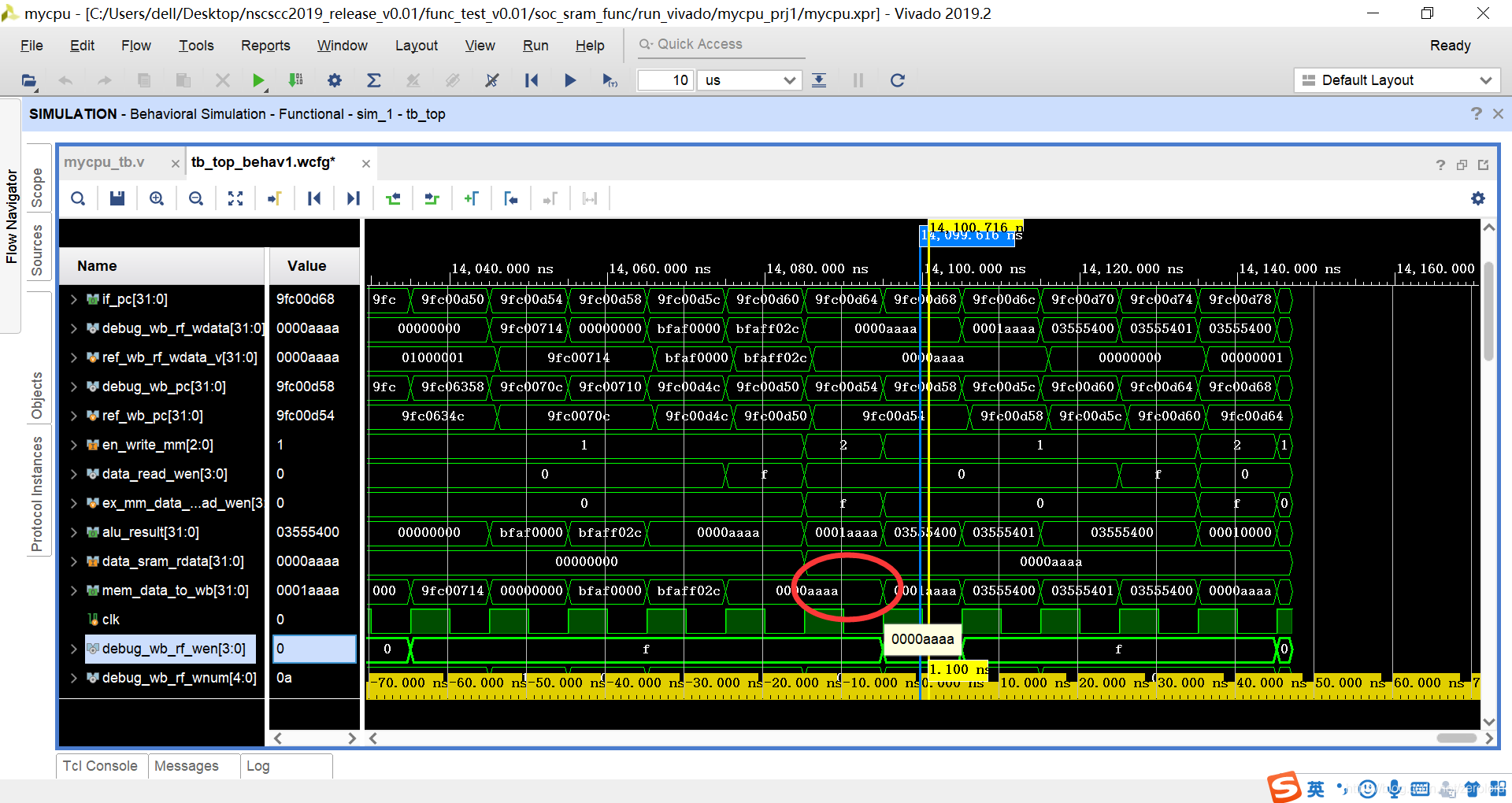The image size is (1512, 803).
Task: Click the Previous Marker icon
Action: coord(510,198)
